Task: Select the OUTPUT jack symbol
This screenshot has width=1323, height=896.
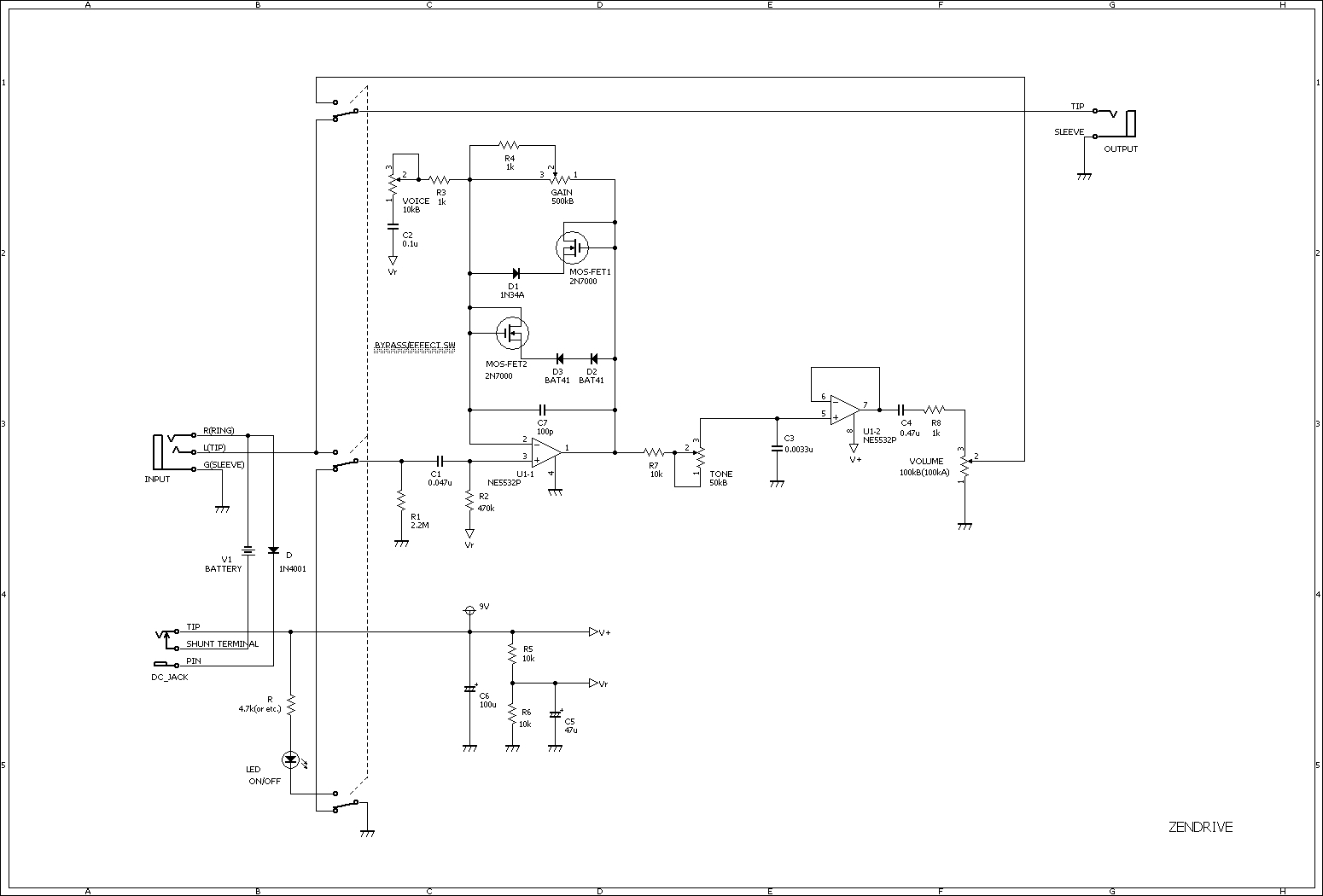Action: click(x=1115, y=123)
